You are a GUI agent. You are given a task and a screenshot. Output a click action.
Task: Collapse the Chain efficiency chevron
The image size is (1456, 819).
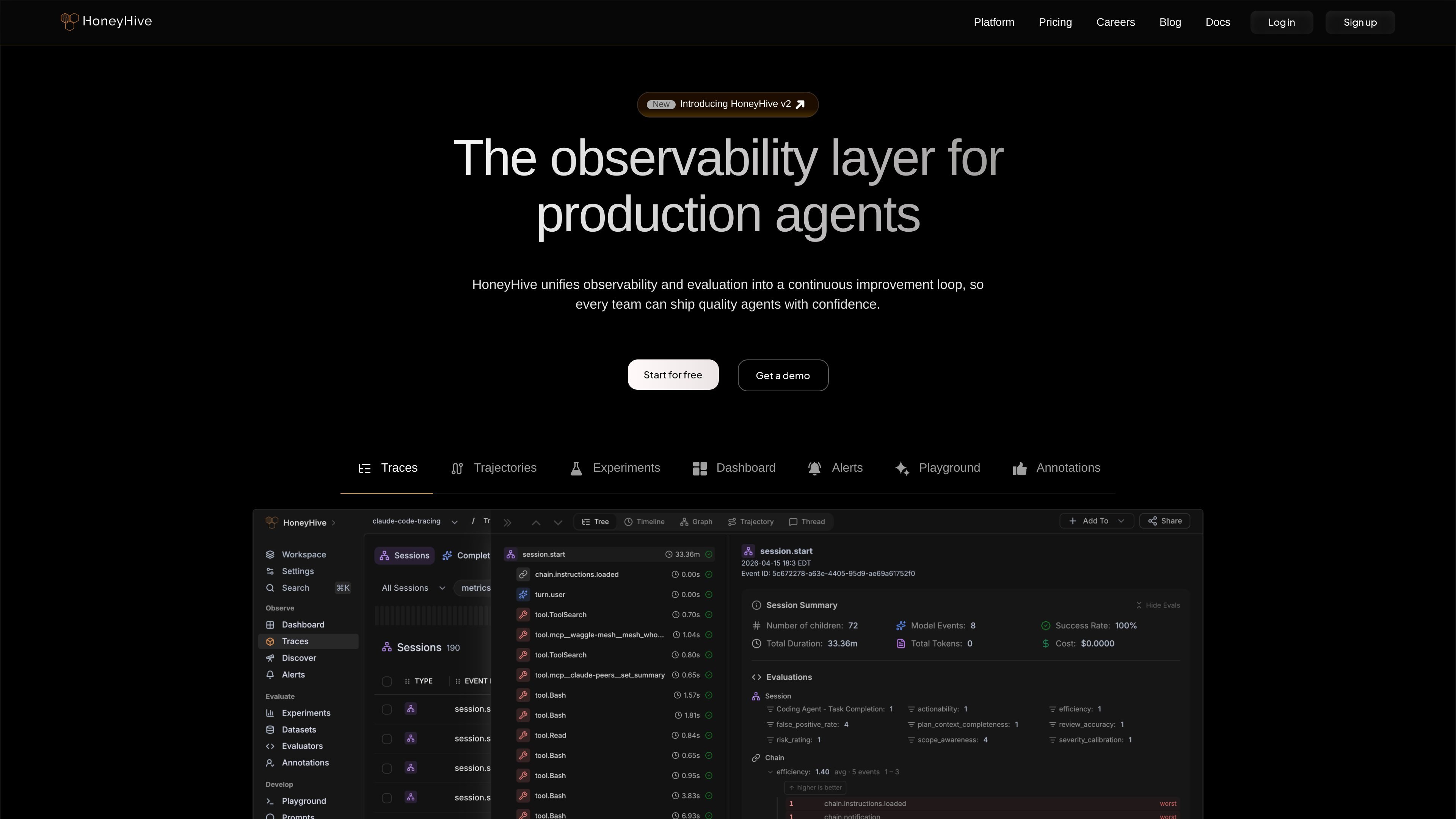[770, 772]
